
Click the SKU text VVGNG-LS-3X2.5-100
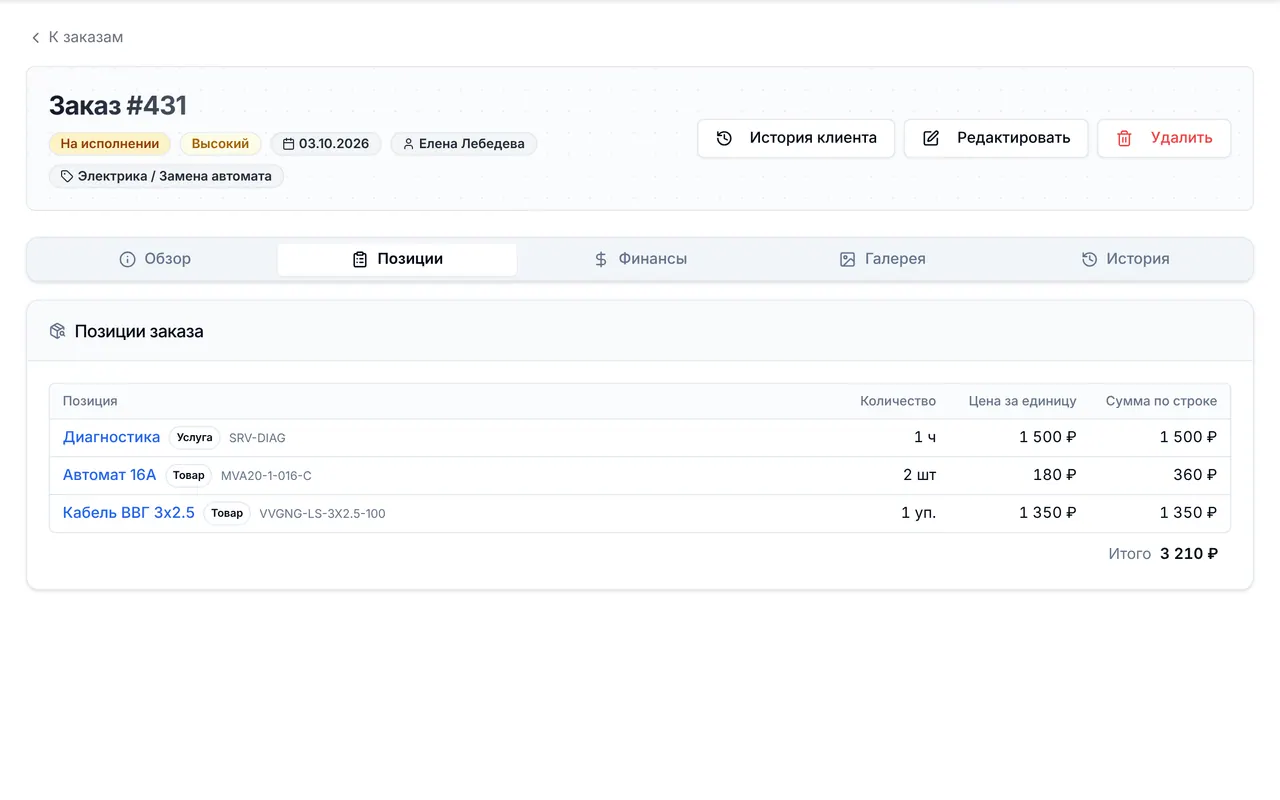coord(322,514)
